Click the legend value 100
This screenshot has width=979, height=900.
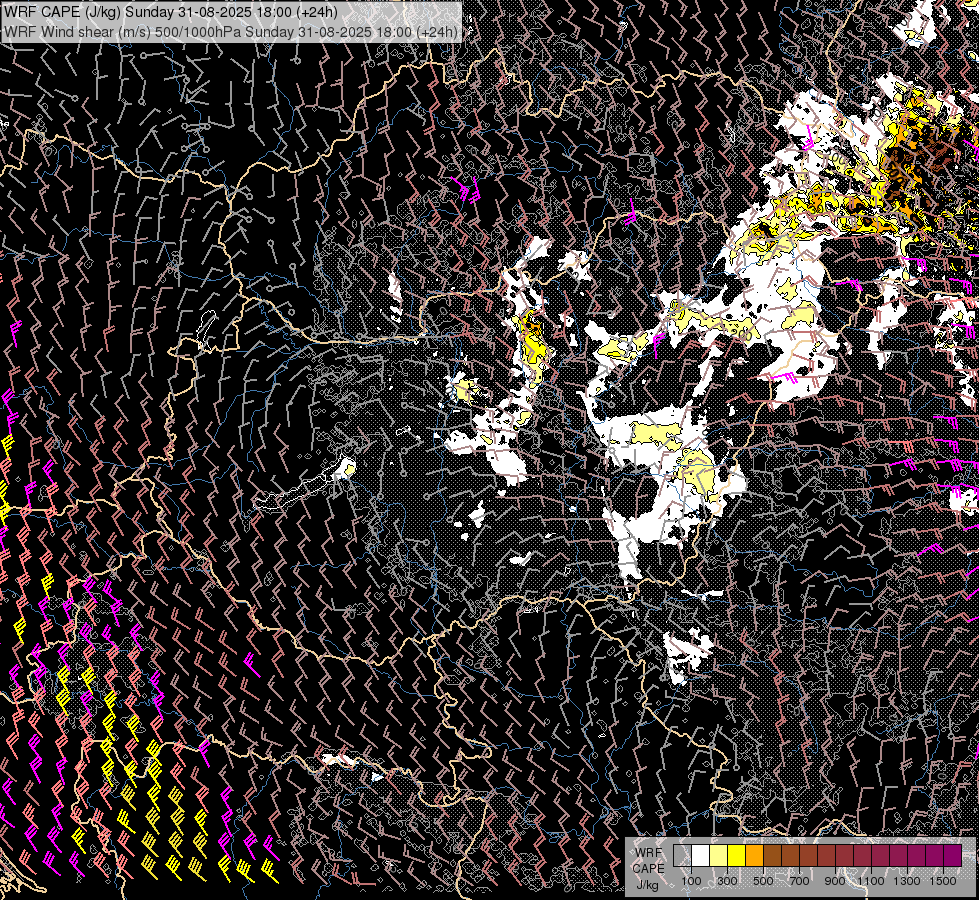[x=691, y=881]
